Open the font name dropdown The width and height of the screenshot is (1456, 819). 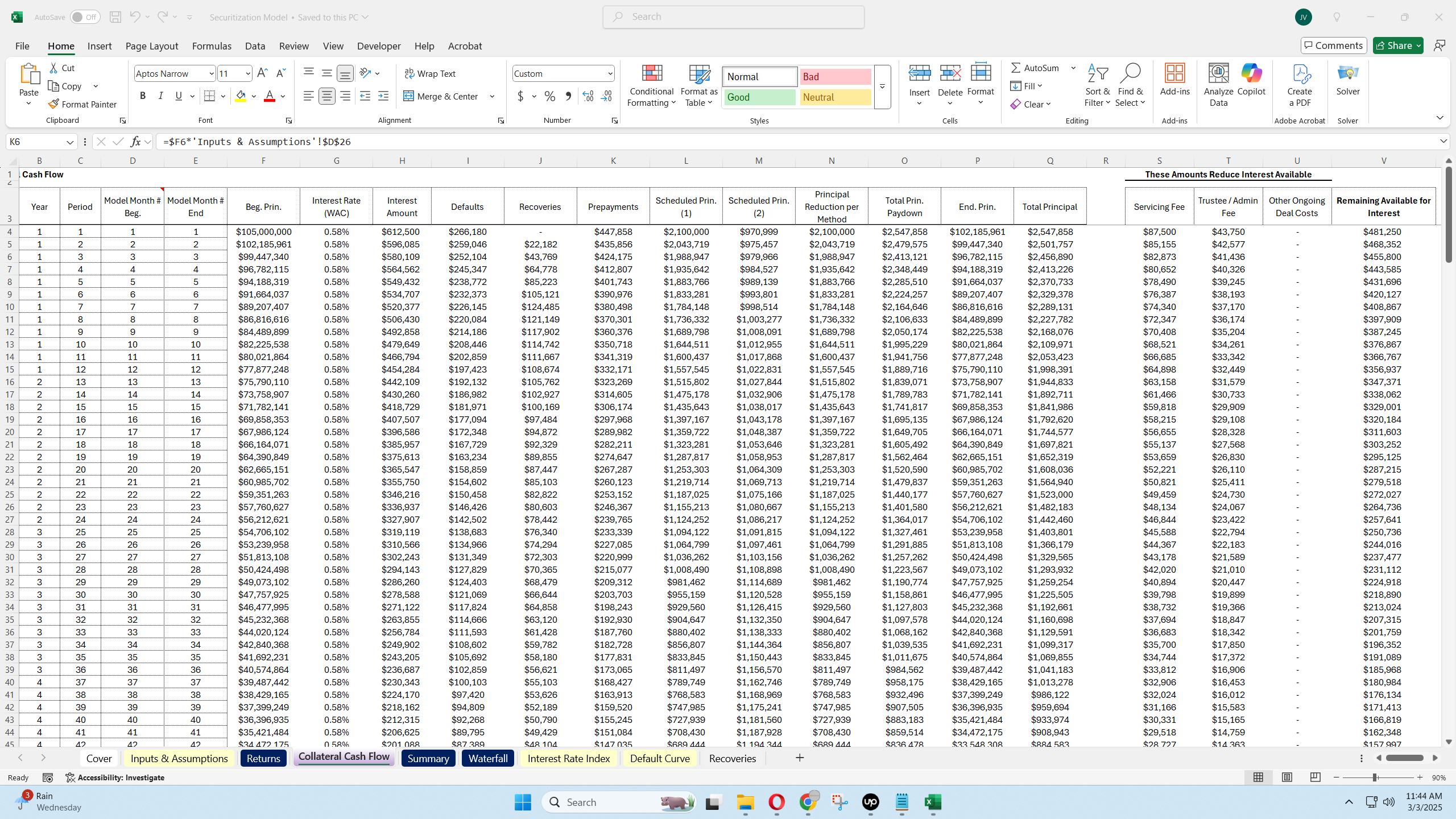211,73
